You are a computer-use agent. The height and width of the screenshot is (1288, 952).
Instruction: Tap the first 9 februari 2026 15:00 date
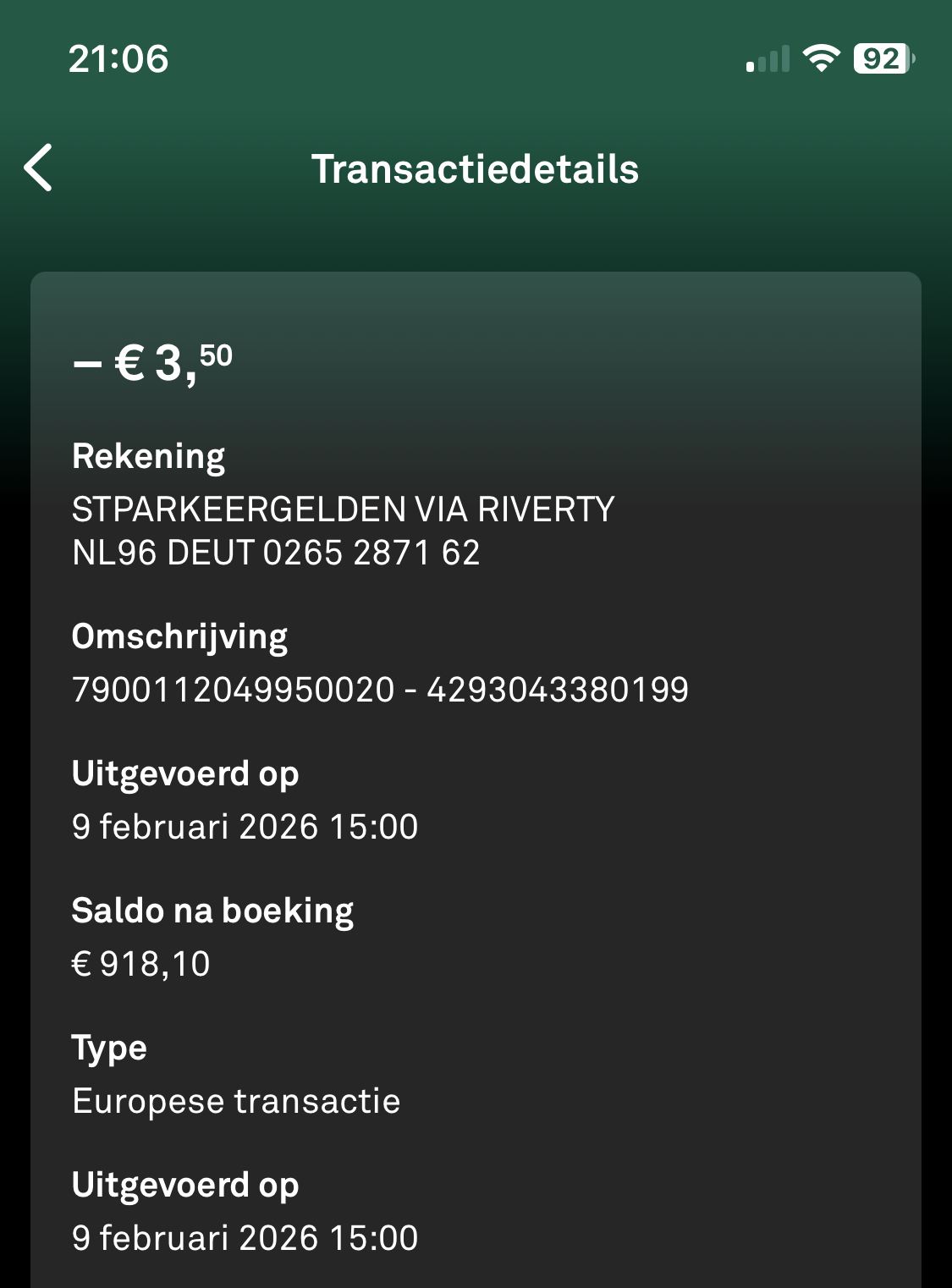tap(245, 827)
